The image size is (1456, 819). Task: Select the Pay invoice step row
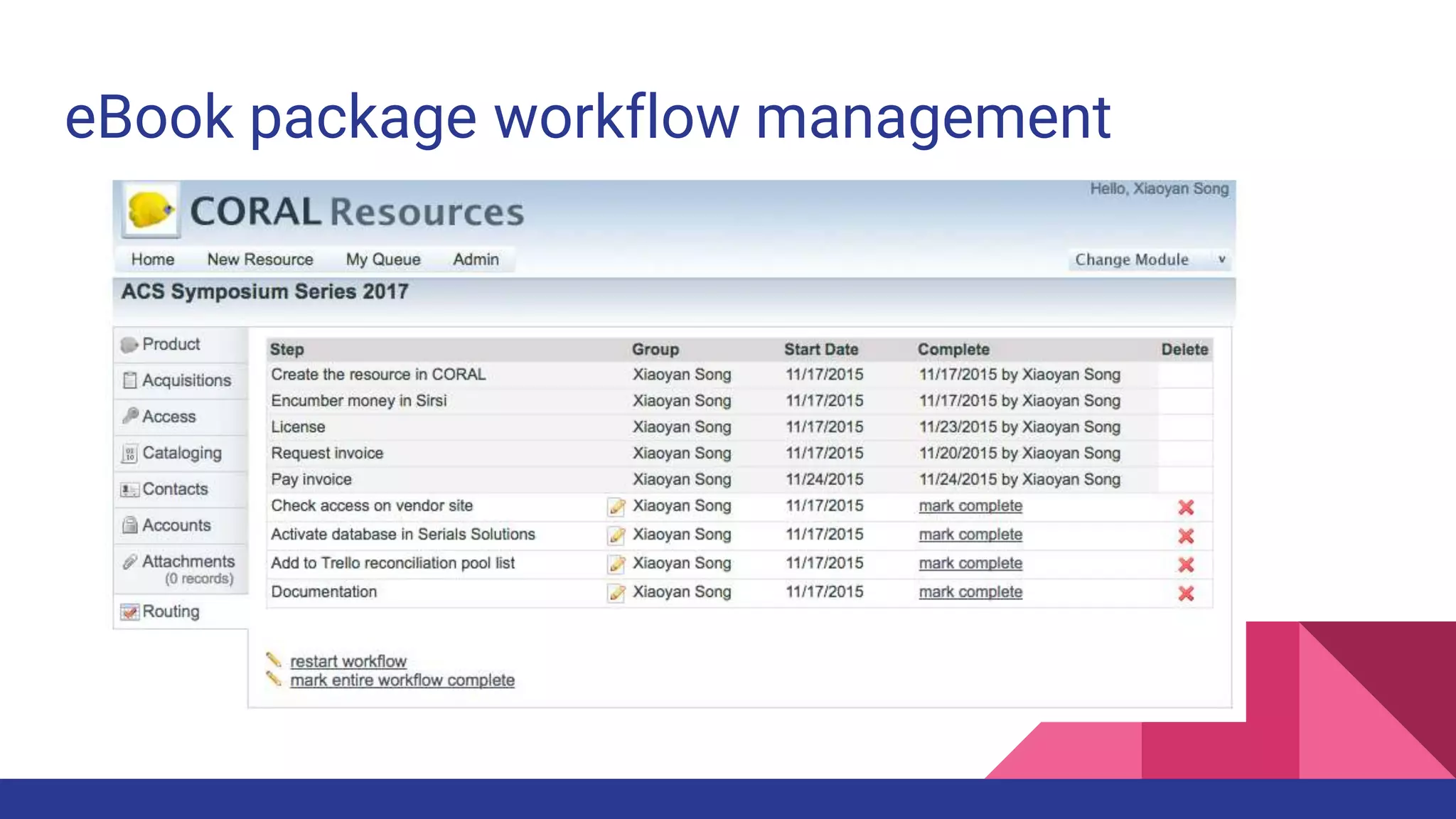pos(739,480)
